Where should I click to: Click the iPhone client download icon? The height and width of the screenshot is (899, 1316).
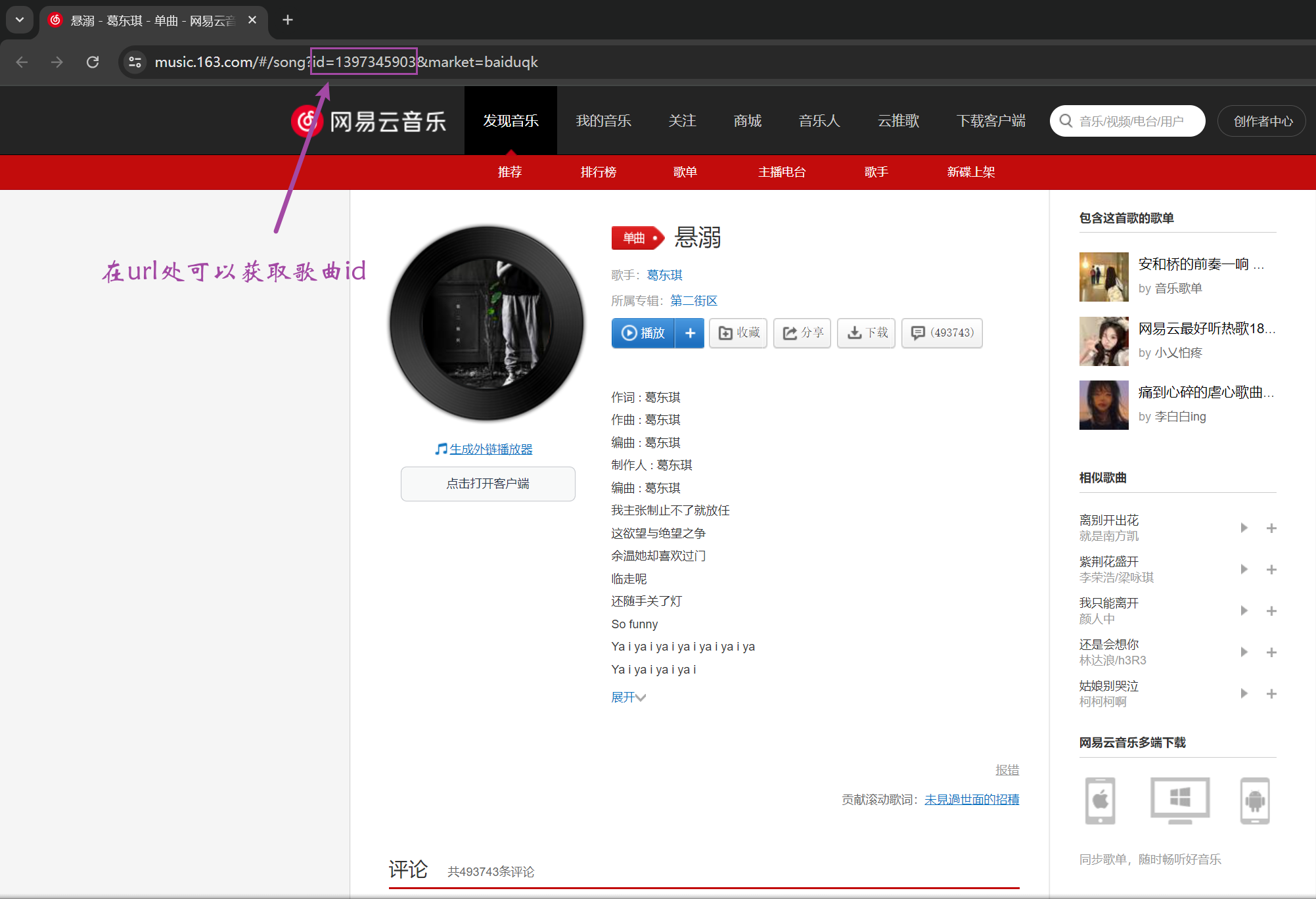[1100, 800]
